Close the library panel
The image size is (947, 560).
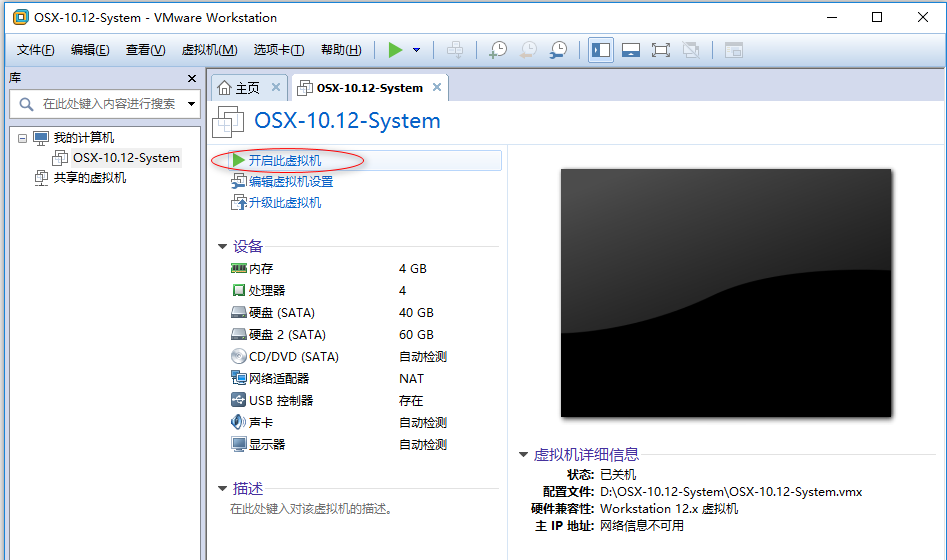coord(192,78)
